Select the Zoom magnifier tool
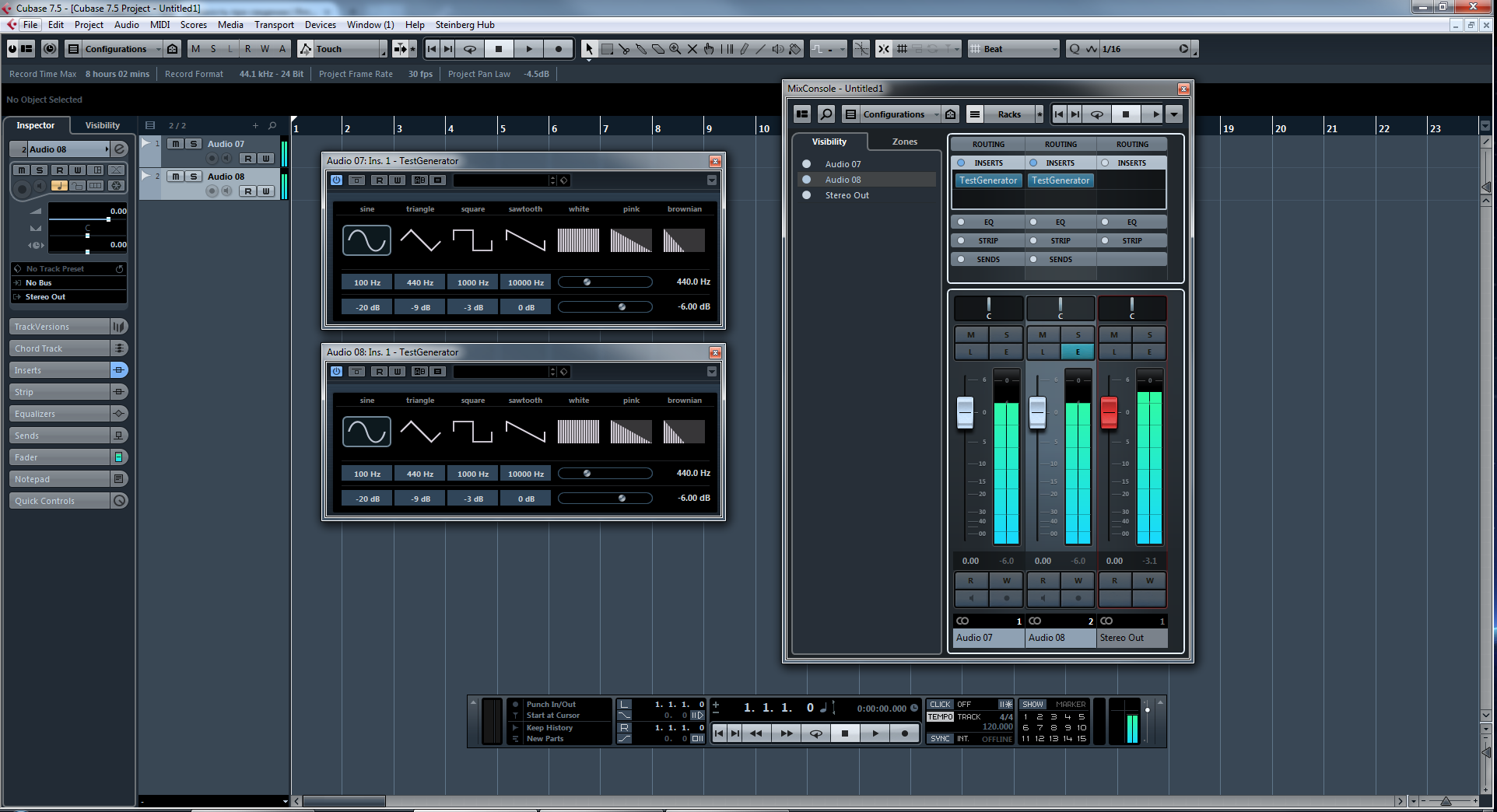Image resolution: width=1497 pixels, height=812 pixels. point(675,49)
